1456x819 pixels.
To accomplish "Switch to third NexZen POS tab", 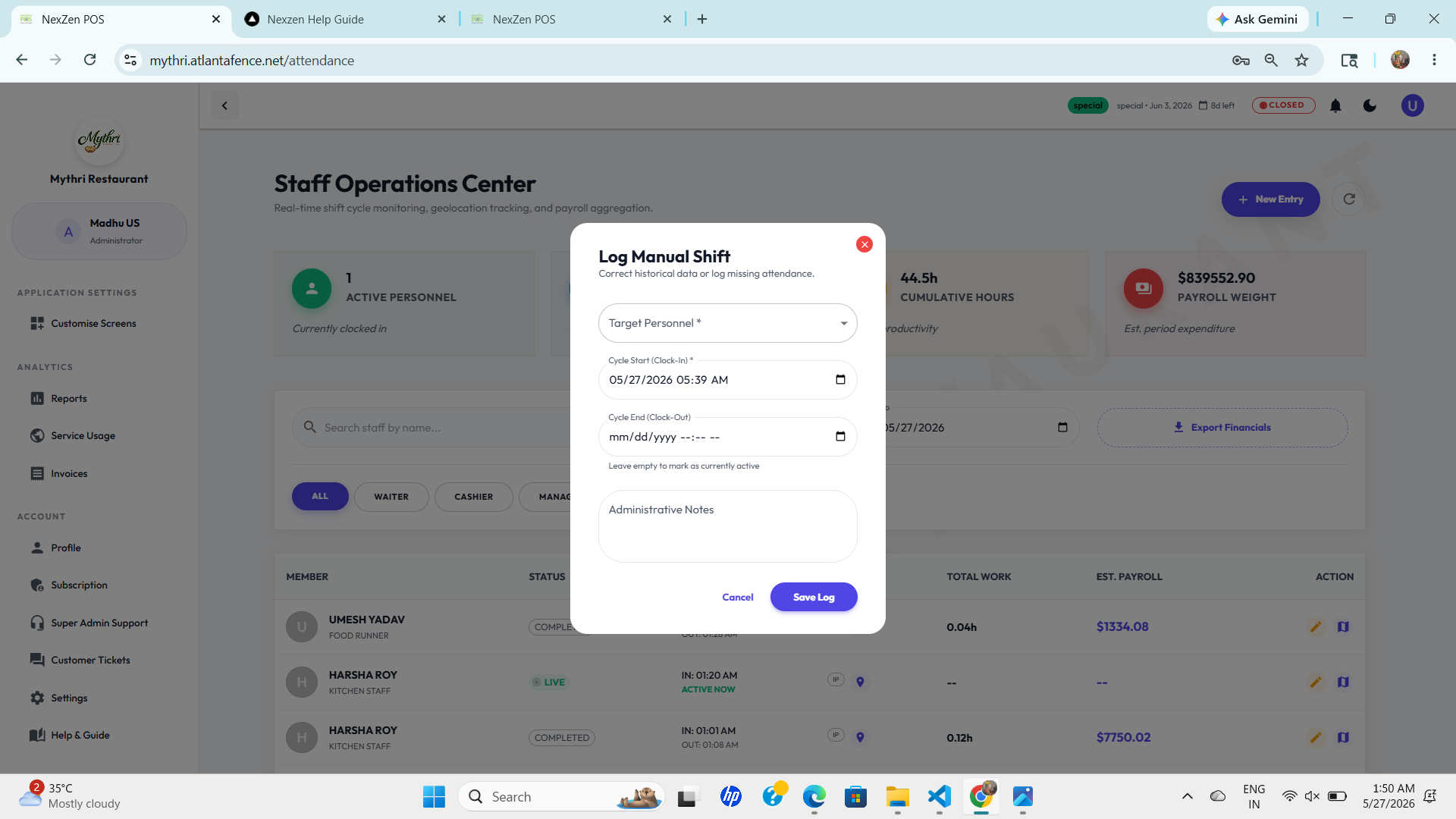I will [572, 19].
